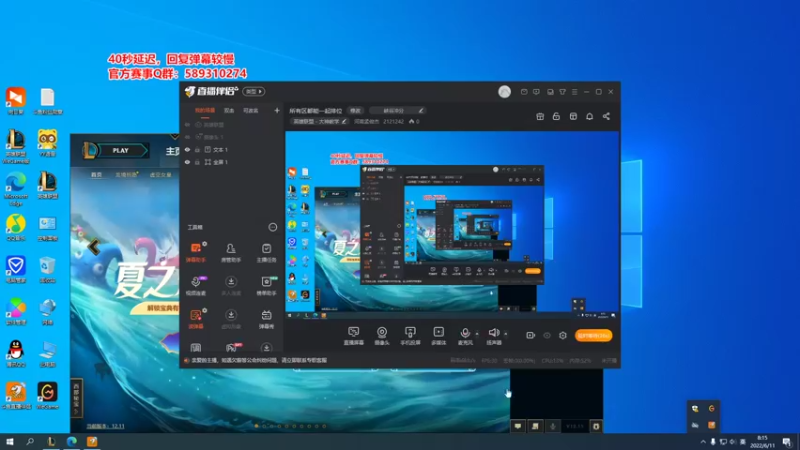Open Microsoft Edge desktop shortcut
800x450 pixels.
(16, 188)
